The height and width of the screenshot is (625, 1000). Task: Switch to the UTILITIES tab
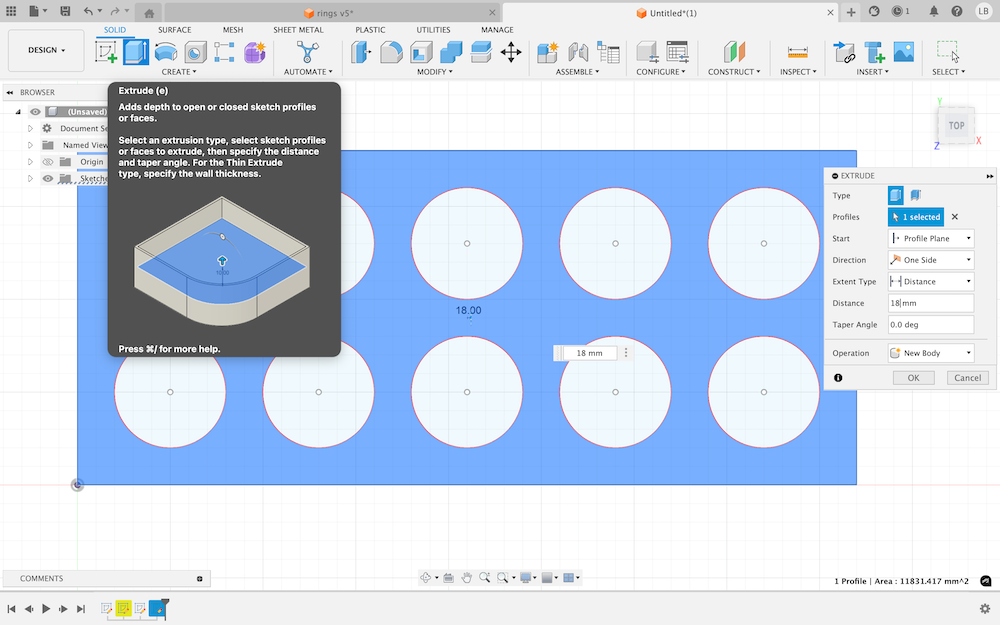[x=434, y=30]
